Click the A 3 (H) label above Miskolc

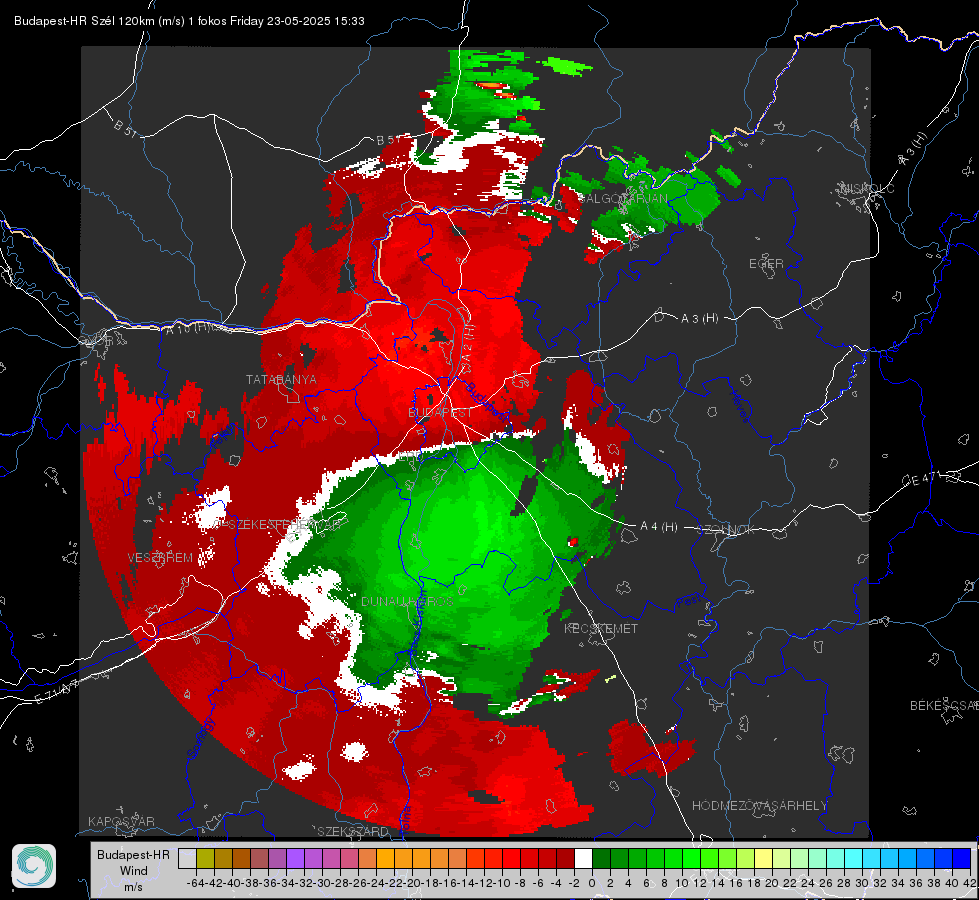(x=913, y=149)
